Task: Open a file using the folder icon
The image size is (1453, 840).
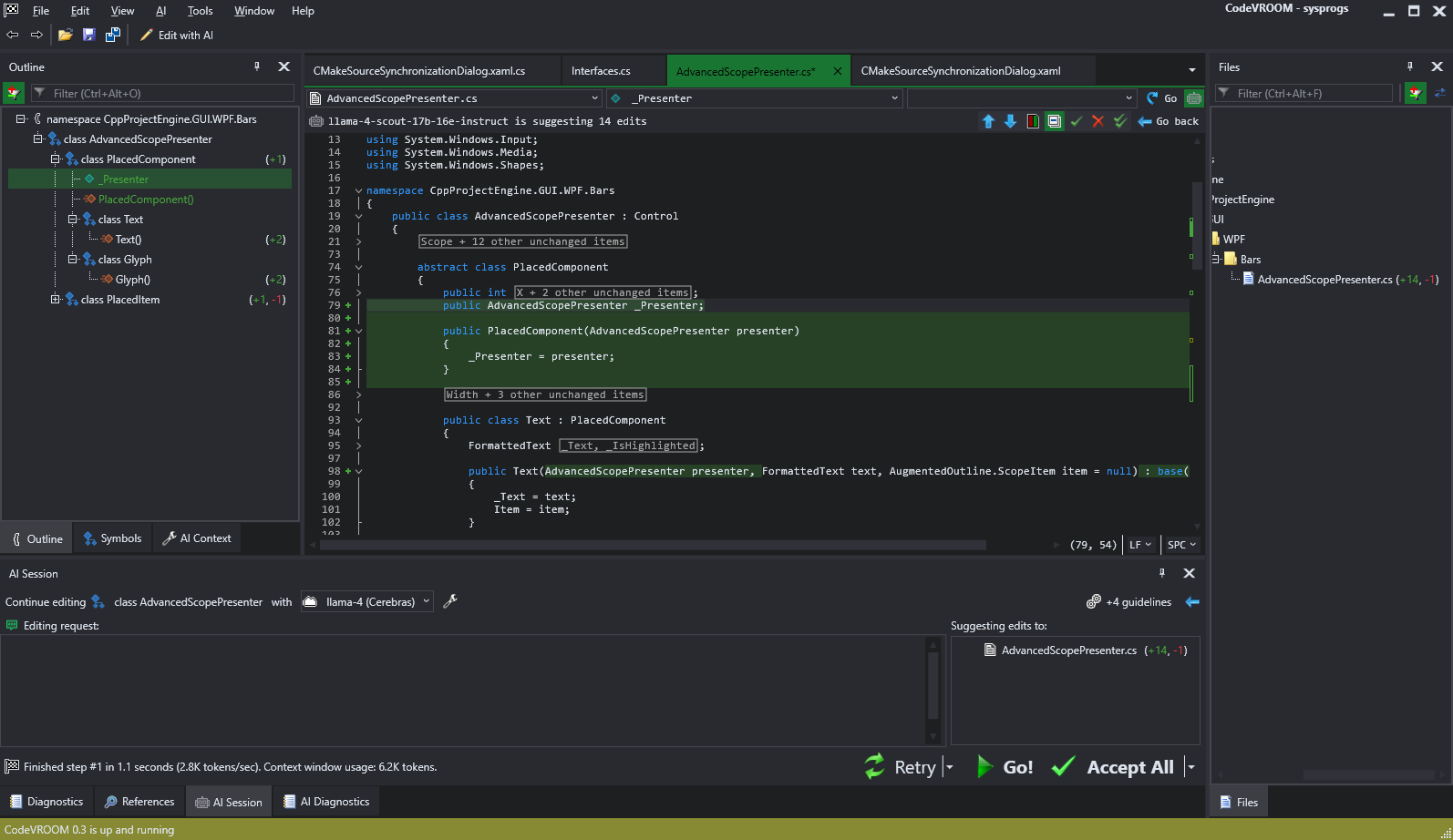Action: pyautogui.click(x=65, y=35)
